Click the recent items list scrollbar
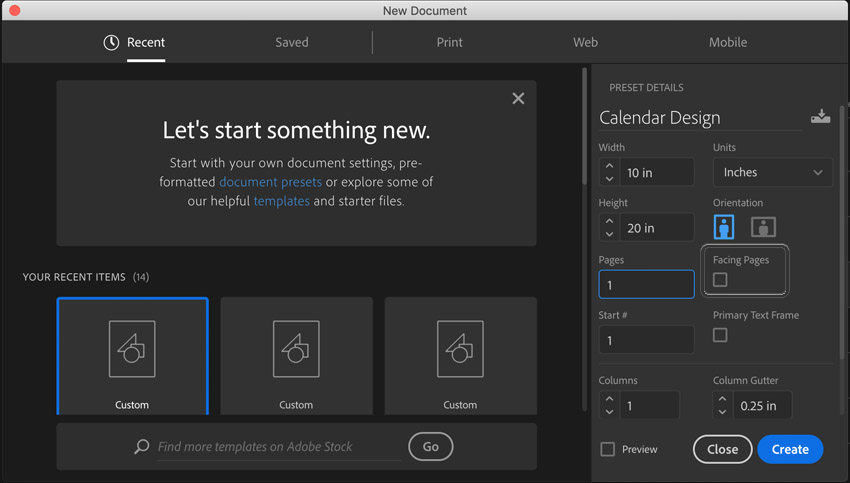 (x=584, y=126)
